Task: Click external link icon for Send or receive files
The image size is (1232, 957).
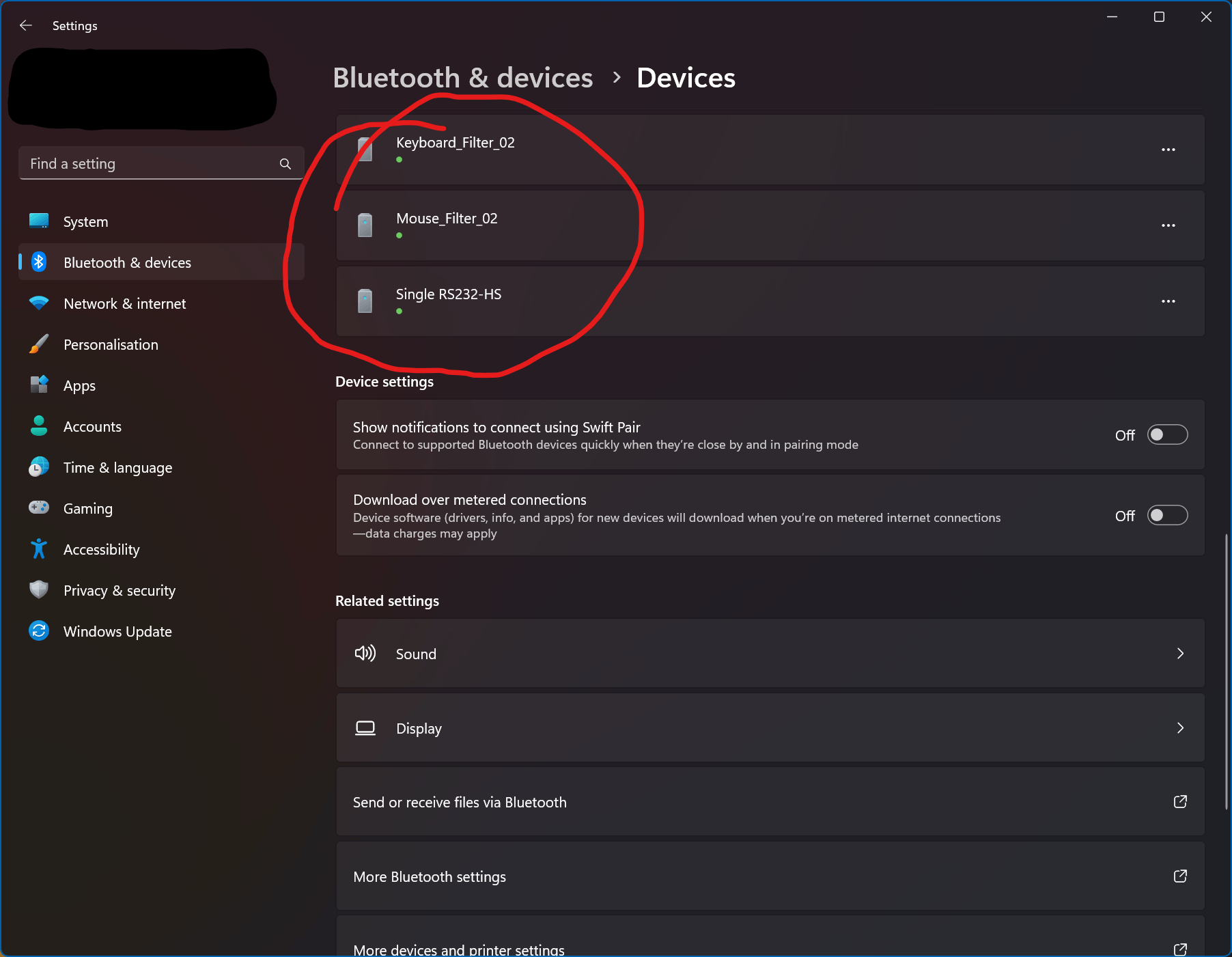Action: point(1180,802)
